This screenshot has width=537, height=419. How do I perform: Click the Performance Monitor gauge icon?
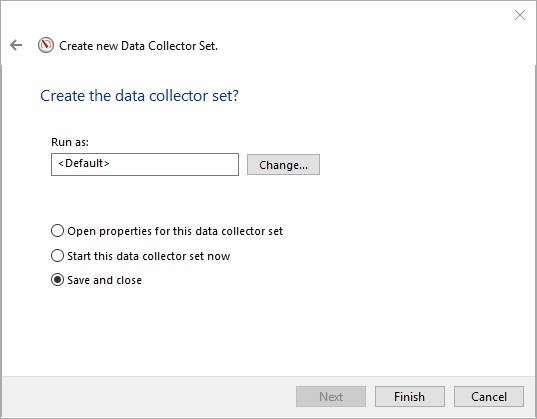click(x=46, y=45)
